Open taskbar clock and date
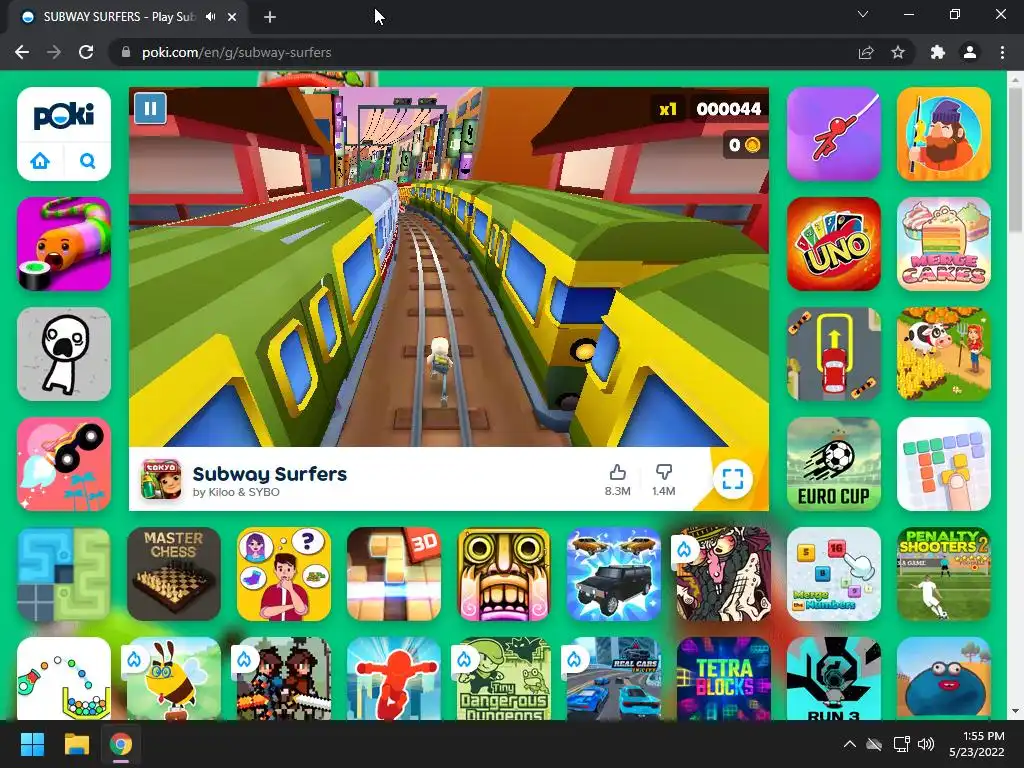The height and width of the screenshot is (768, 1024). click(x=978, y=744)
